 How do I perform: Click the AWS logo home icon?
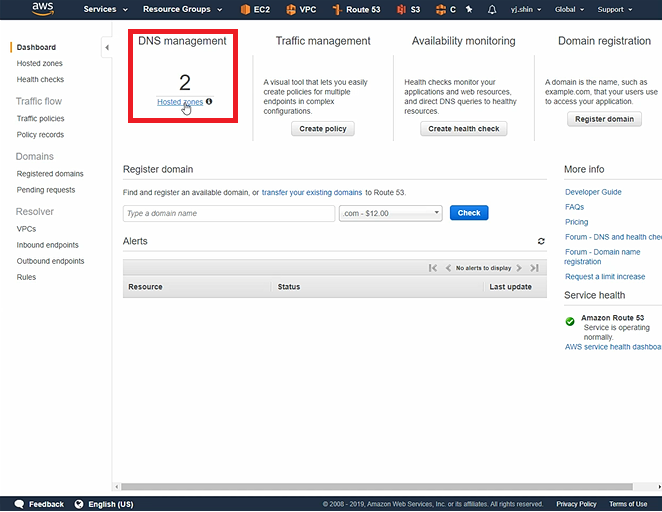click(43, 9)
